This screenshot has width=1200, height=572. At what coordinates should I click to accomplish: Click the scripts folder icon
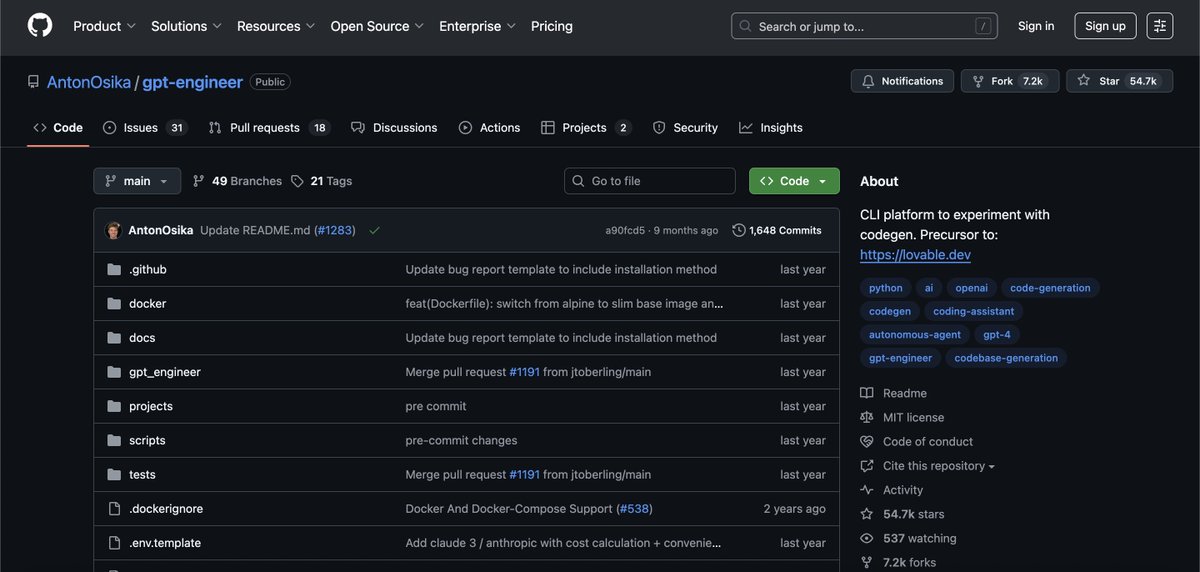(x=113, y=440)
